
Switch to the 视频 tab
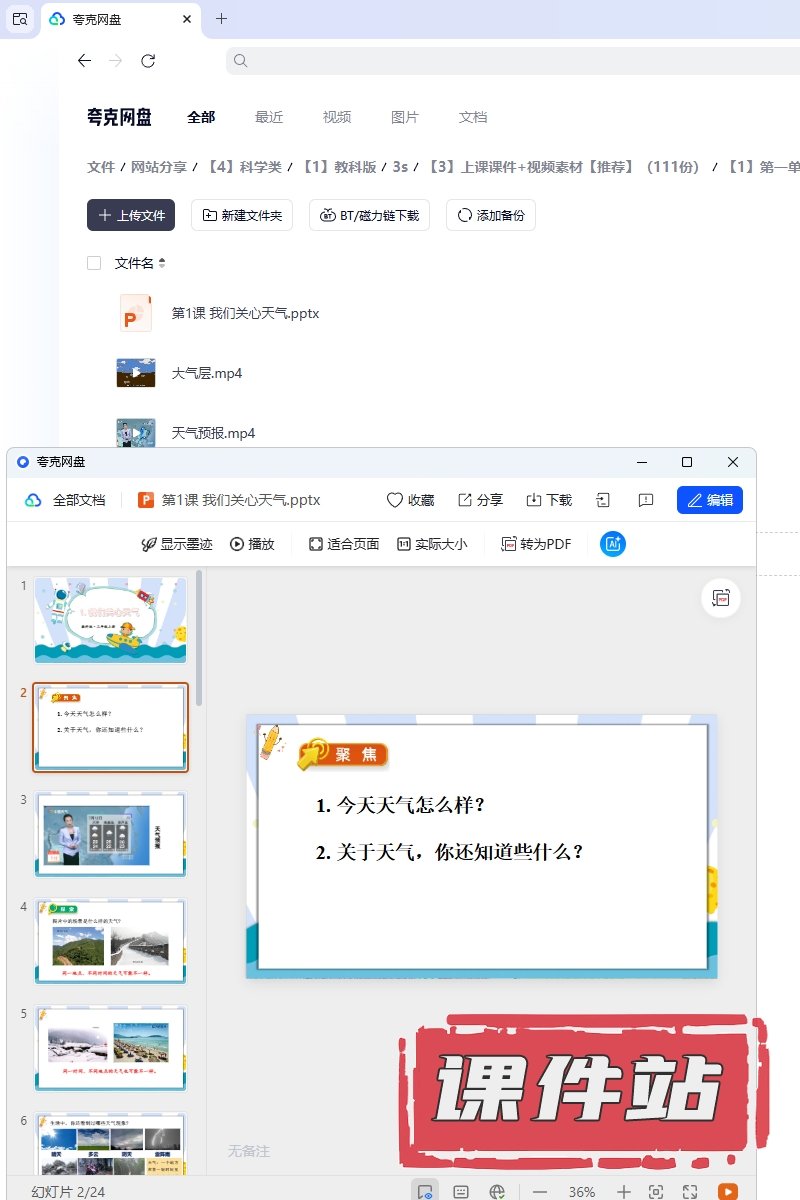[337, 117]
